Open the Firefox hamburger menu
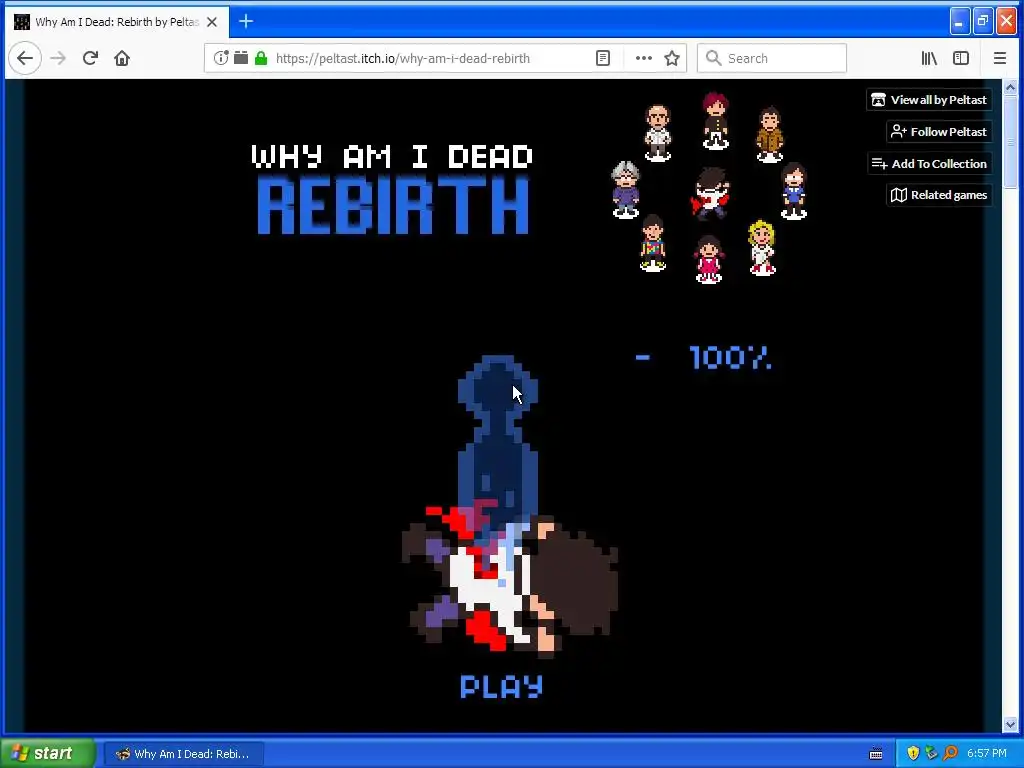This screenshot has width=1024, height=768. [x=999, y=58]
